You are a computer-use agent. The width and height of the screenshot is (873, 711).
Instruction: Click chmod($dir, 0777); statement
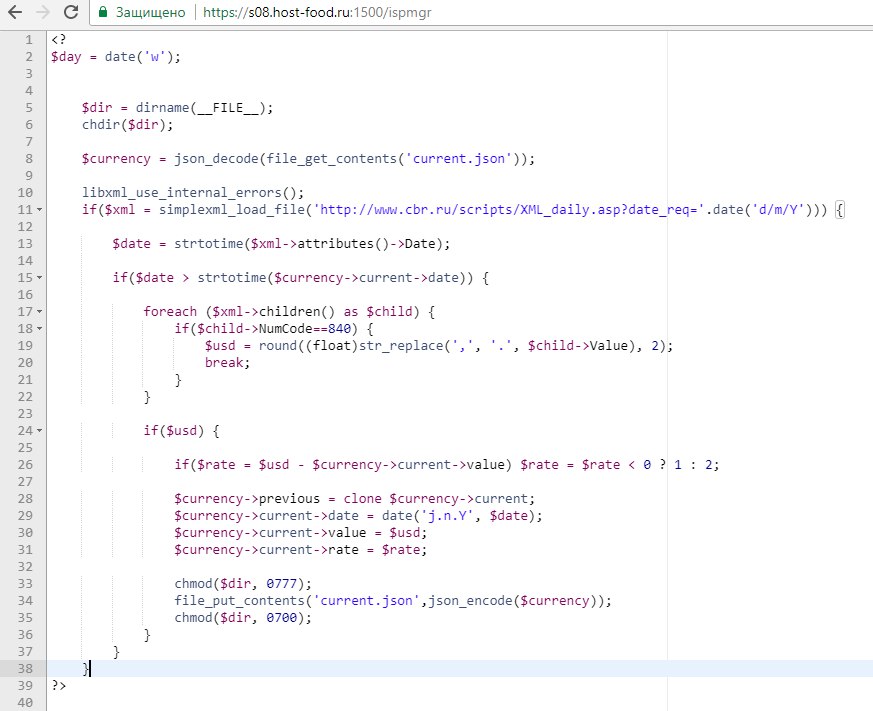point(243,583)
